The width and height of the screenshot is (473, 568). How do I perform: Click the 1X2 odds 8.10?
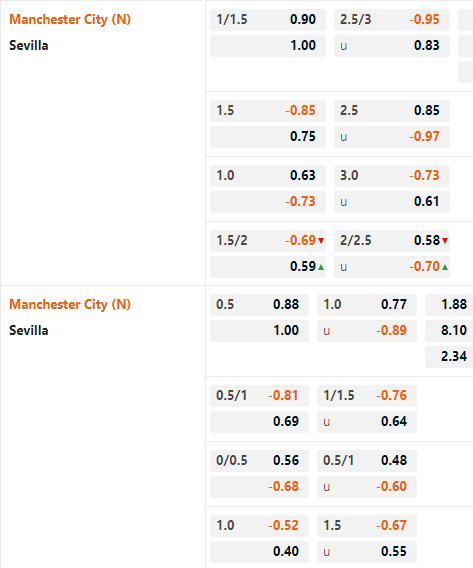[x=449, y=331]
